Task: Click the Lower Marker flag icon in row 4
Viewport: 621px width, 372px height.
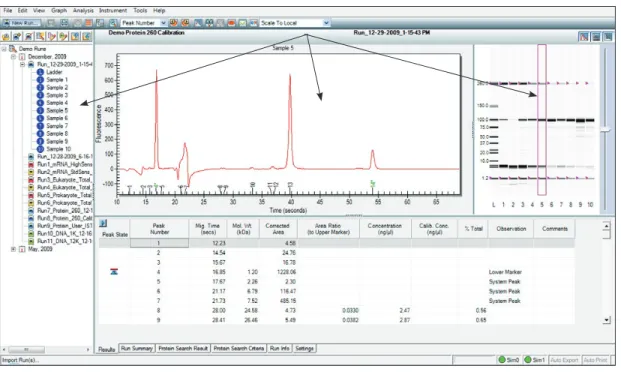Action: (x=114, y=272)
